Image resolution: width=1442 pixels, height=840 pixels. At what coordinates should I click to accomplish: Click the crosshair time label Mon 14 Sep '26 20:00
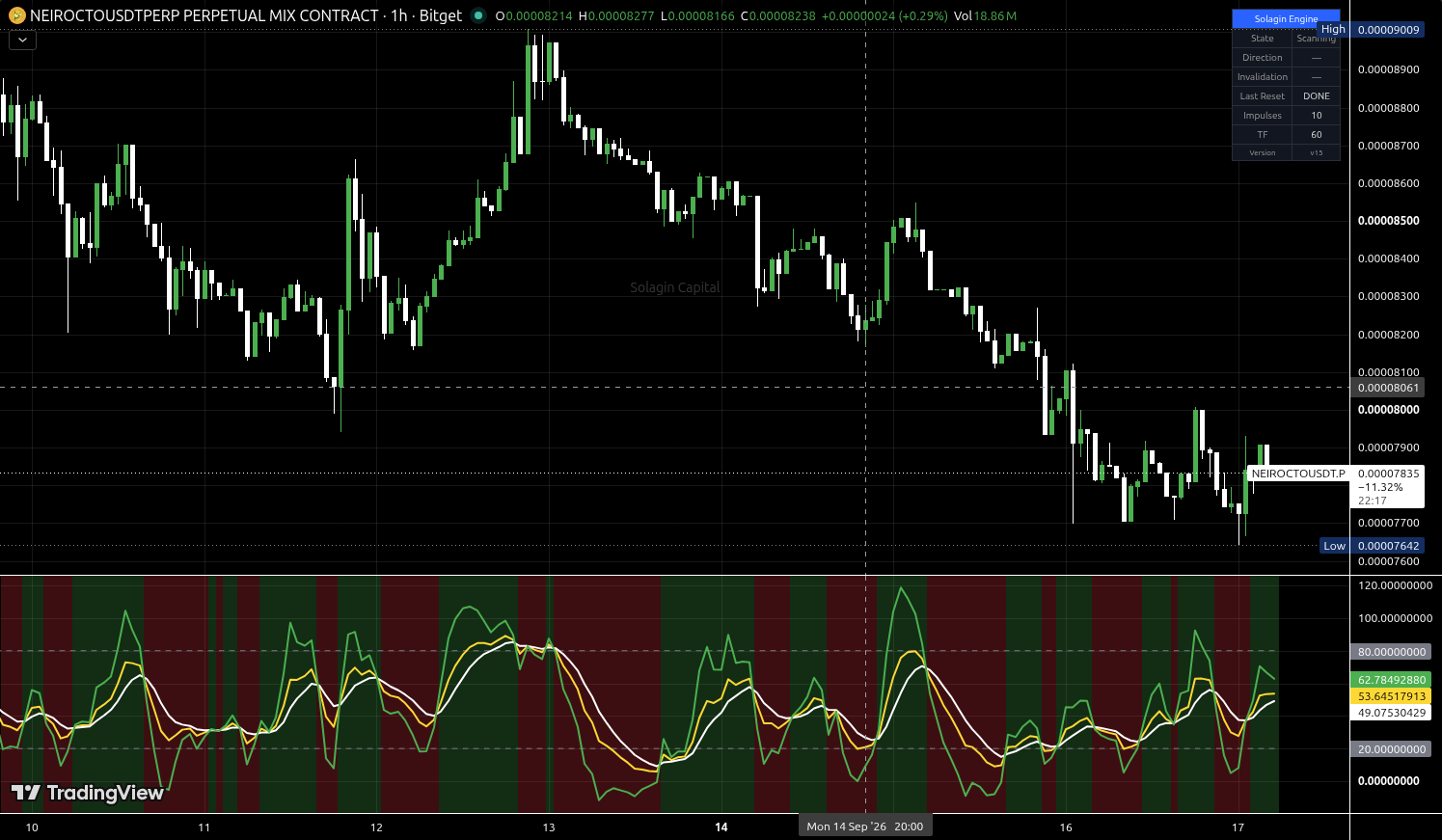pyautogui.click(x=865, y=826)
